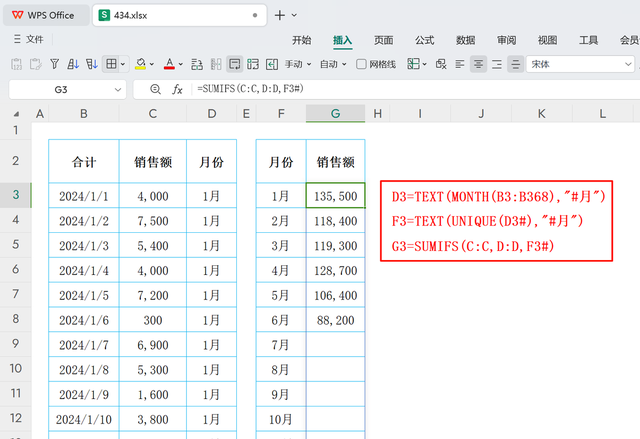The width and height of the screenshot is (640, 439).
Task: Sort ascending with the A-arrow icon
Action: pyautogui.click(x=73, y=64)
